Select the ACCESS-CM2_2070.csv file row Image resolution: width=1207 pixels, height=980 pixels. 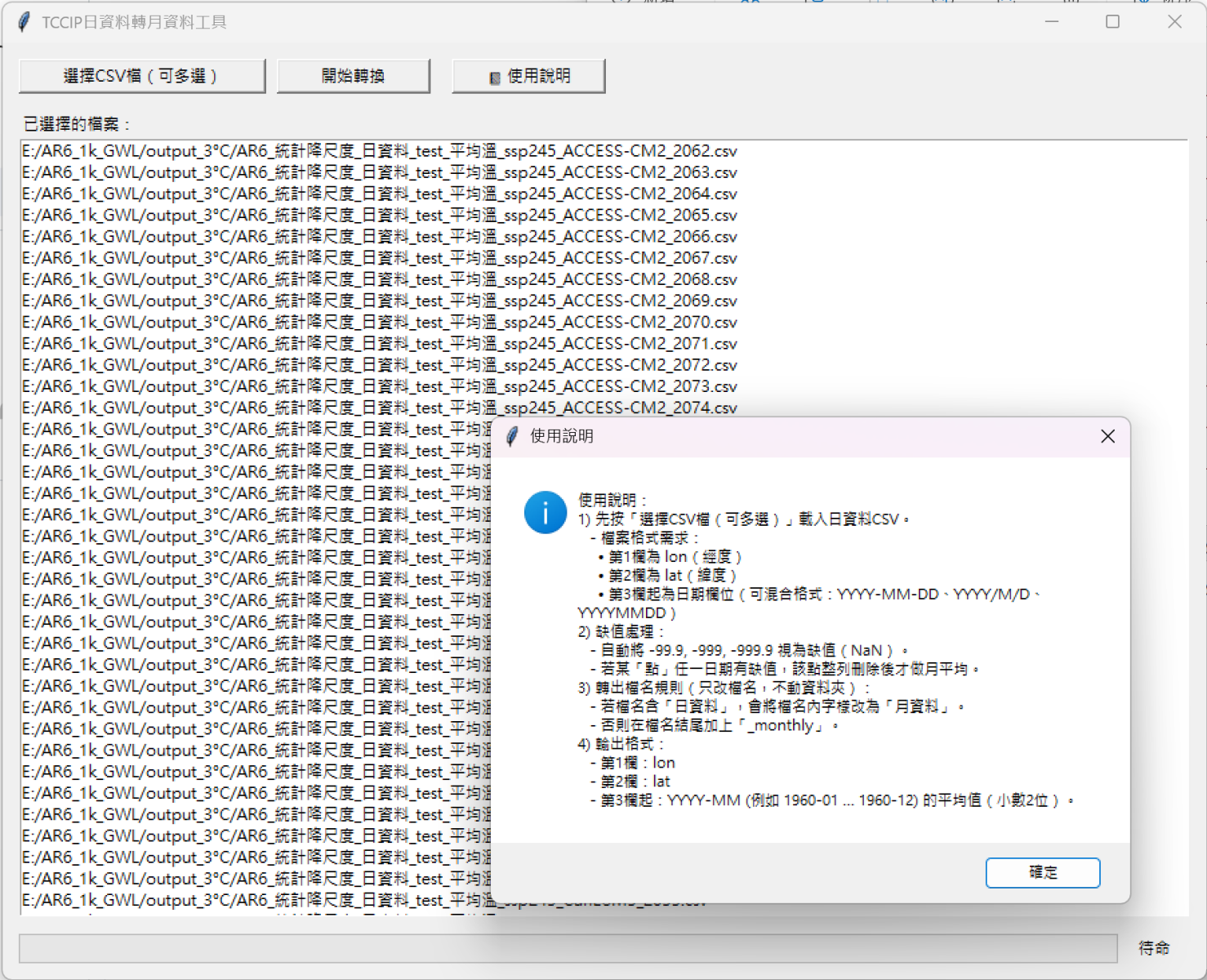pyautogui.click(x=380, y=323)
